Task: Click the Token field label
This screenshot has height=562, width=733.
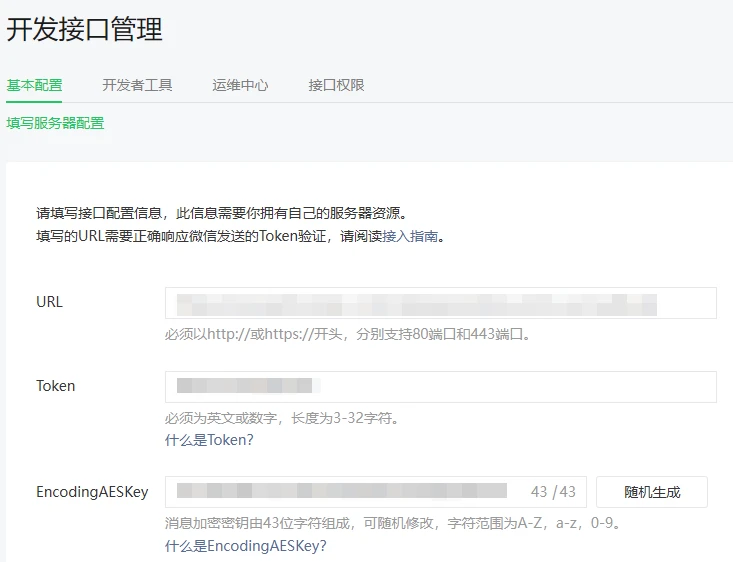Action: 56,386
